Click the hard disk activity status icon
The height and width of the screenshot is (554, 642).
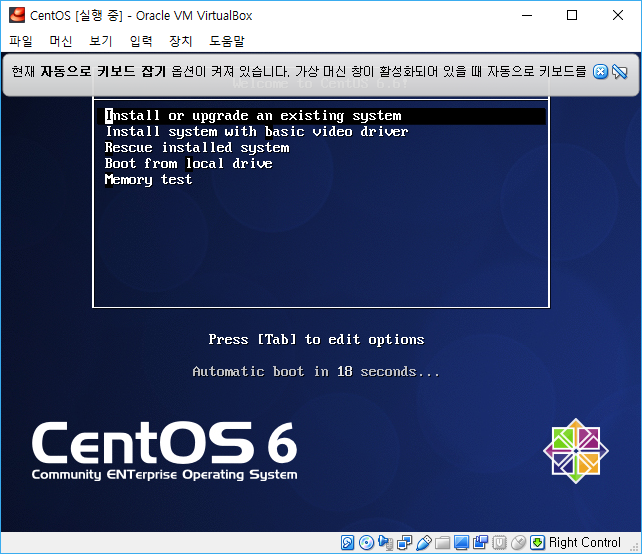click(347, 542)
